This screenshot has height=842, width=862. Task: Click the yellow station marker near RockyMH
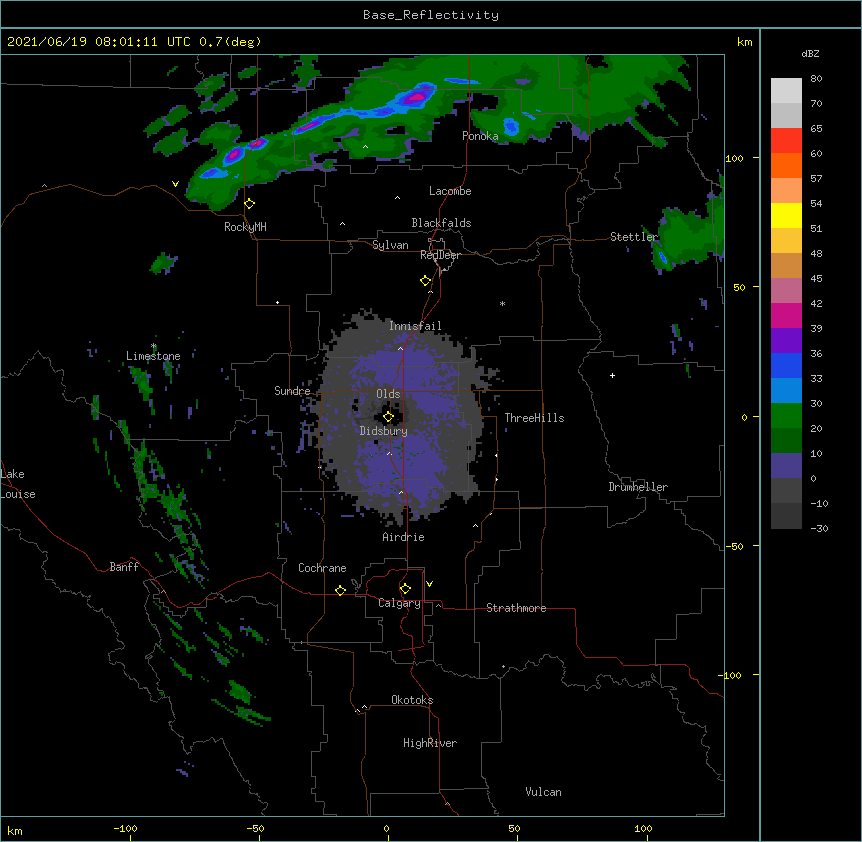(x=250, y=204)
